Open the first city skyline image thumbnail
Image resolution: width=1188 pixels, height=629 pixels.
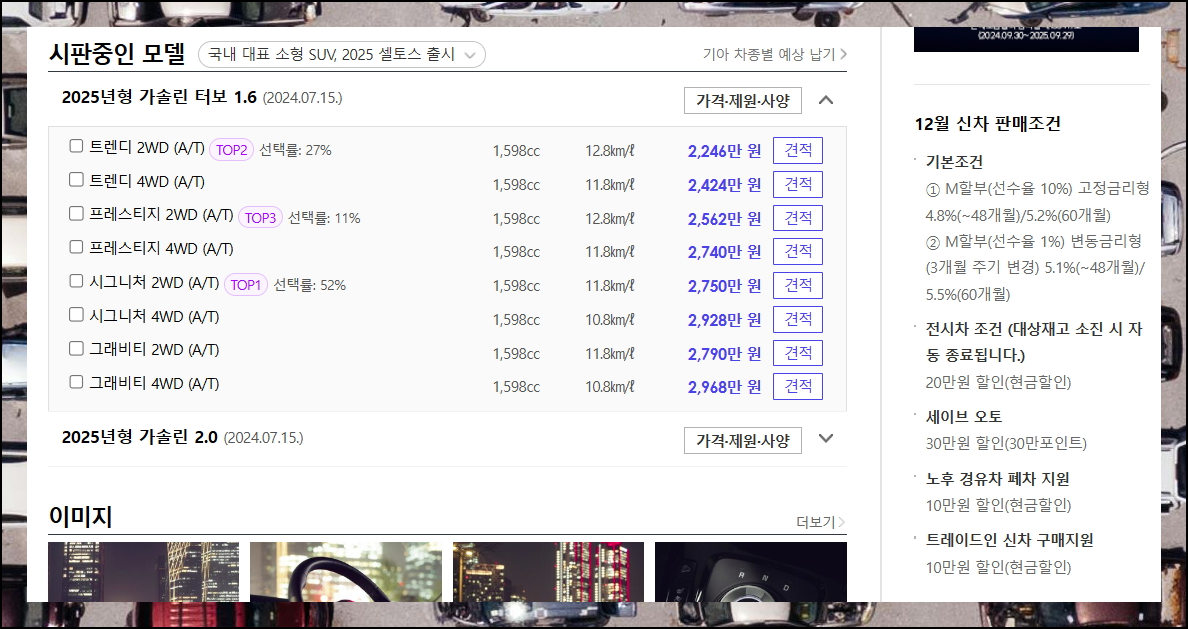pyautogui.click(x=143, y=571)
